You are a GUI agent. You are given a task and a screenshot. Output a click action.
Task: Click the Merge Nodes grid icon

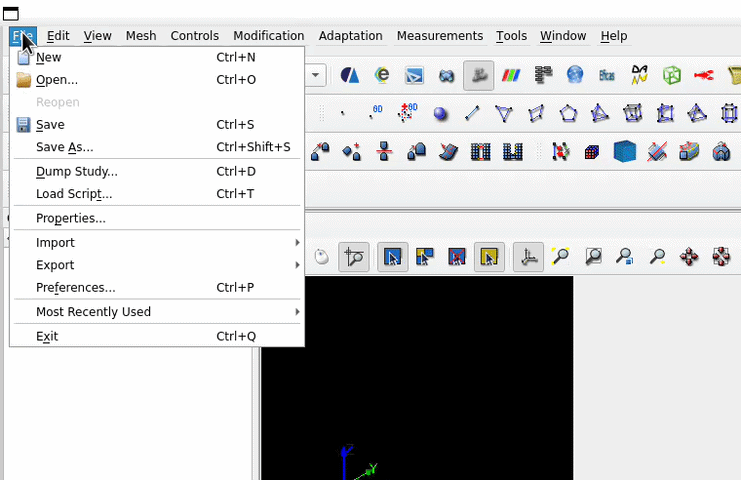click(481, 152)
